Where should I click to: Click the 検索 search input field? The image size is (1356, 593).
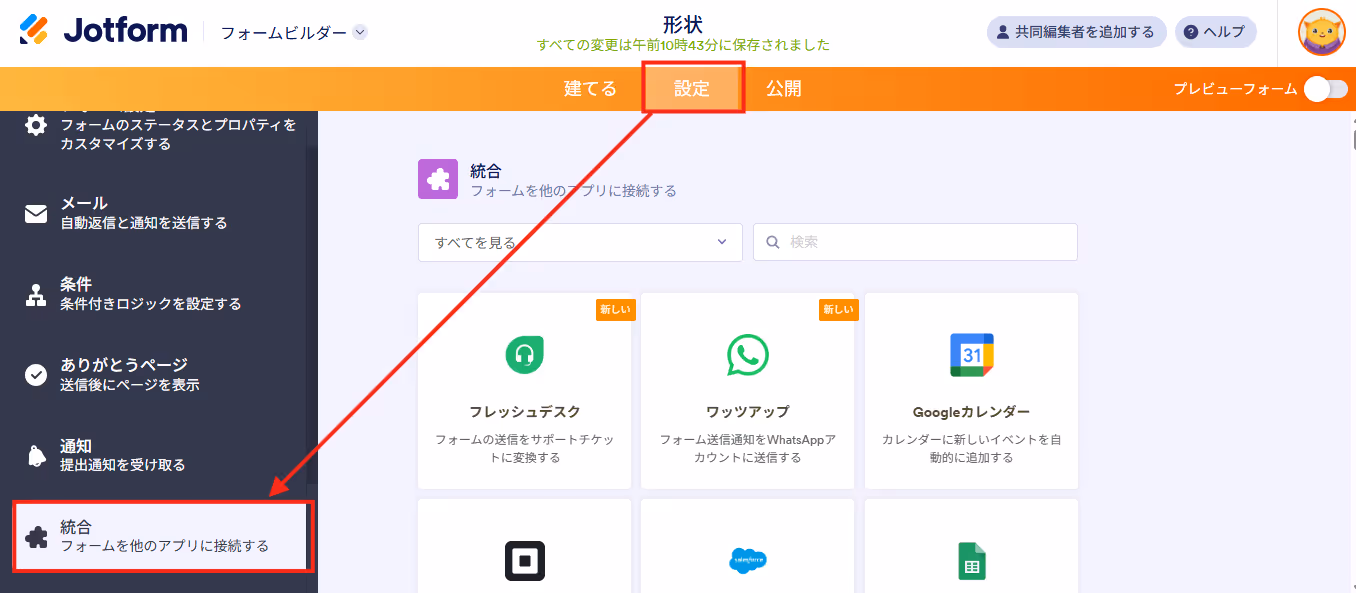915,242
